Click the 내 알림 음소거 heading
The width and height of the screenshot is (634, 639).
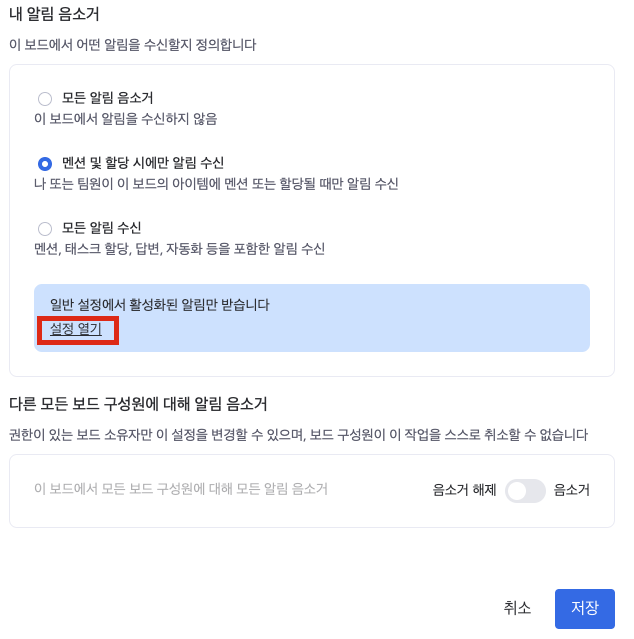tap(54, 15)
